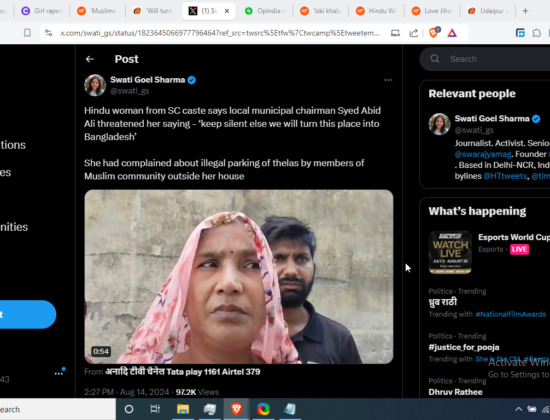Open Swati Goel Sharma in Relevant people
The image size is (550, 420).
click(492, 119)
